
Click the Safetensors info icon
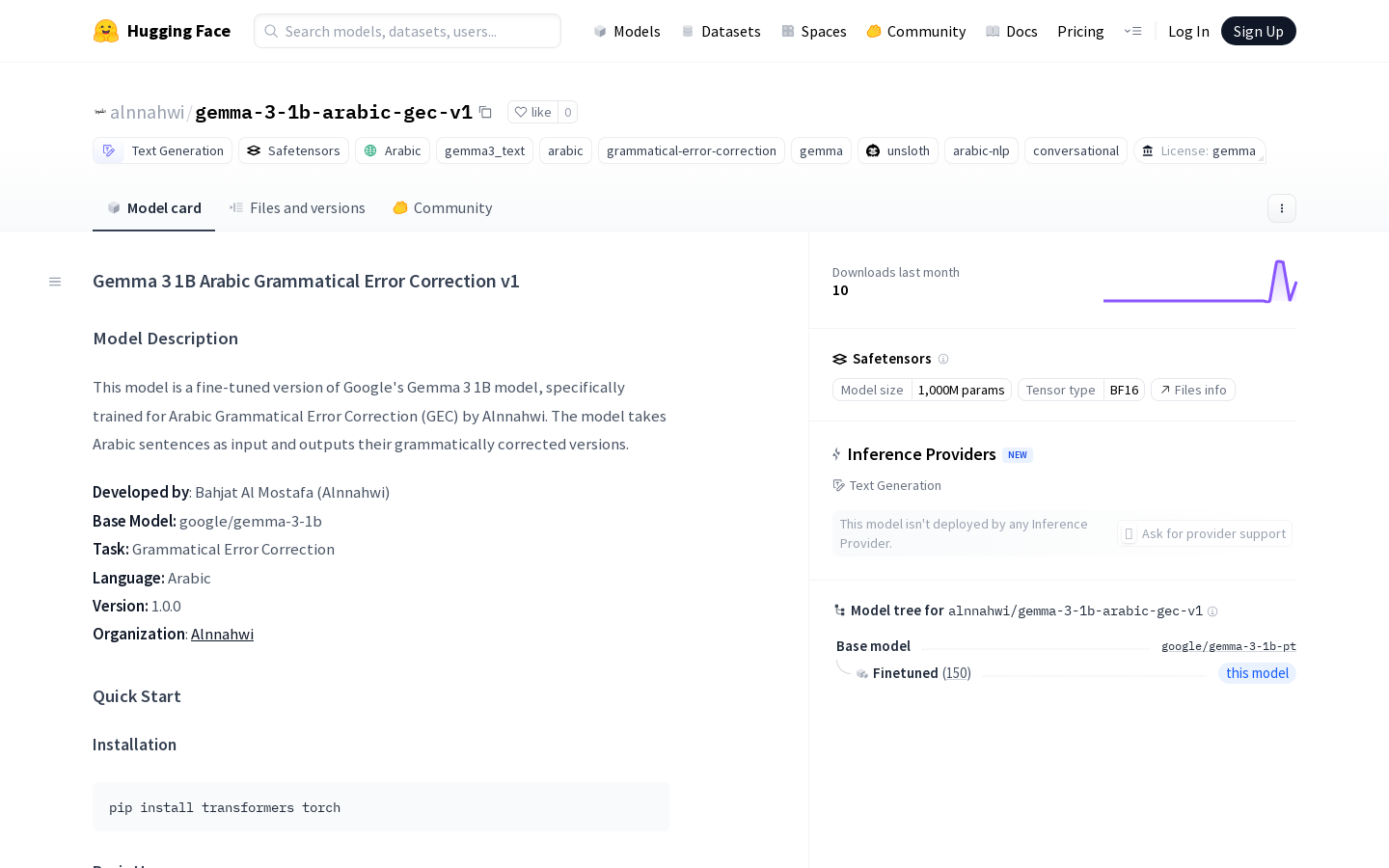click(943, 359)
